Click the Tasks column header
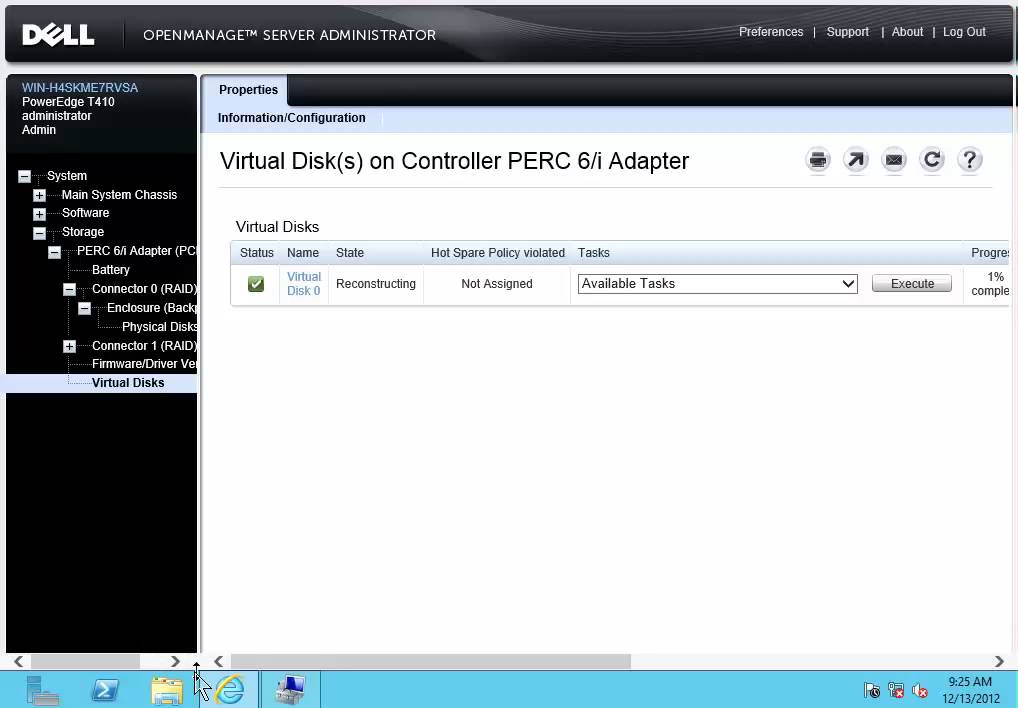This screenshot has height=708, width=1018. tap(593, 253)
